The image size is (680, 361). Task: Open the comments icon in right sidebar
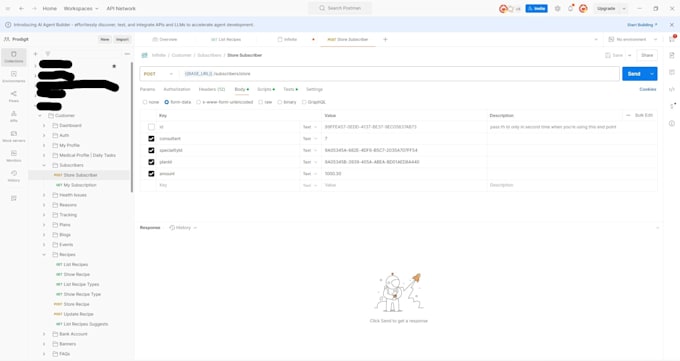point(672,72)
